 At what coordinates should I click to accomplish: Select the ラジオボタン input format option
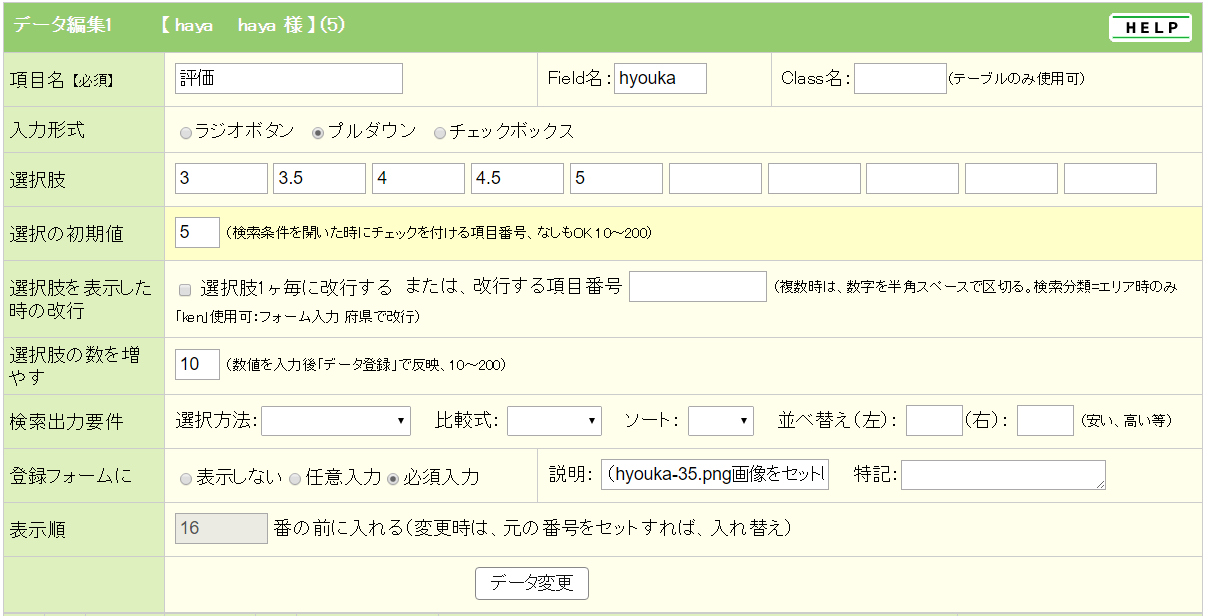[x=186, y=133]
